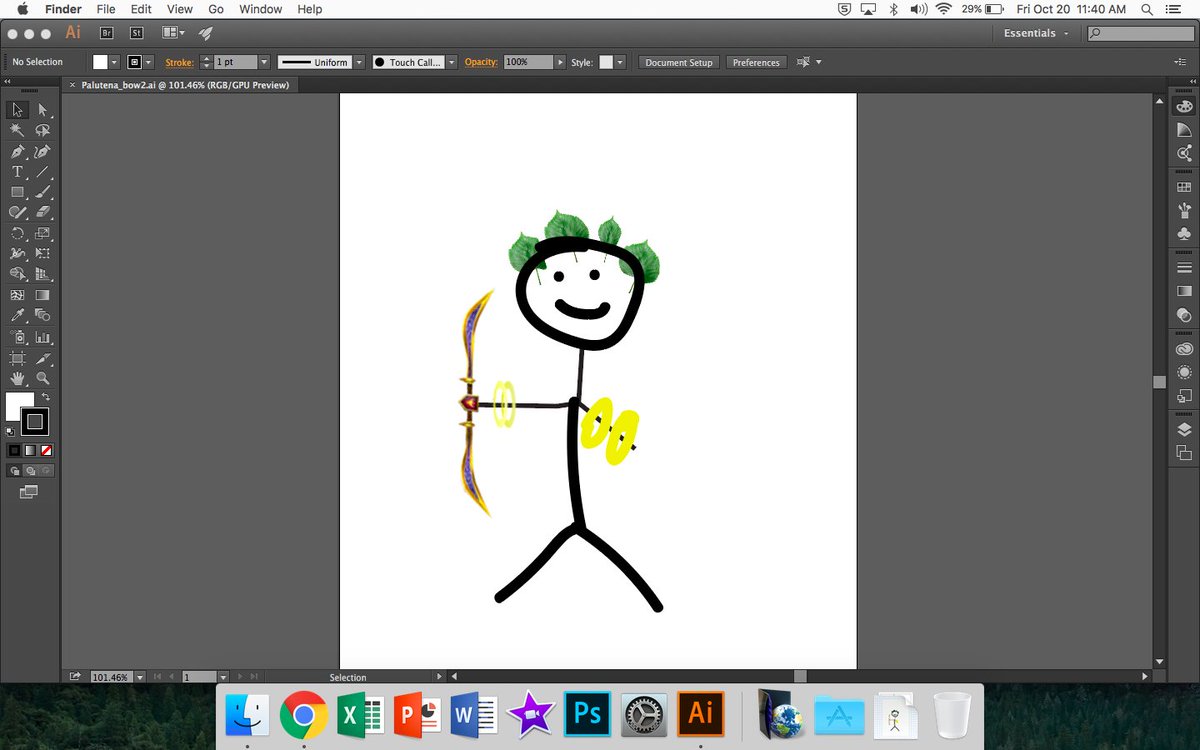Select the Selection tool arrow
The width and height of the screenshot is (1200, 750).
click(x=18, y=110)
